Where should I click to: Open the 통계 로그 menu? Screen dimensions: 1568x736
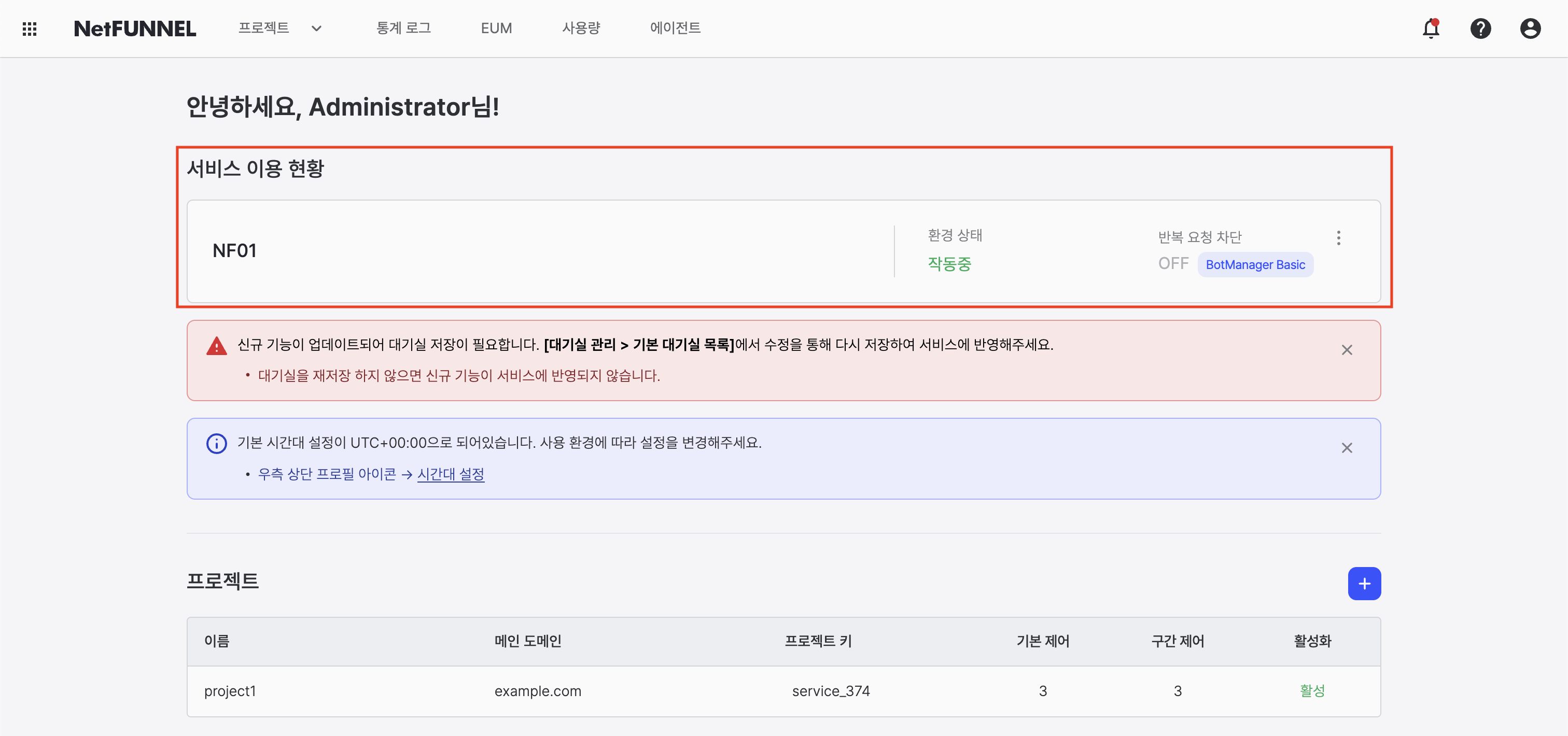click(x=403, y=28)
